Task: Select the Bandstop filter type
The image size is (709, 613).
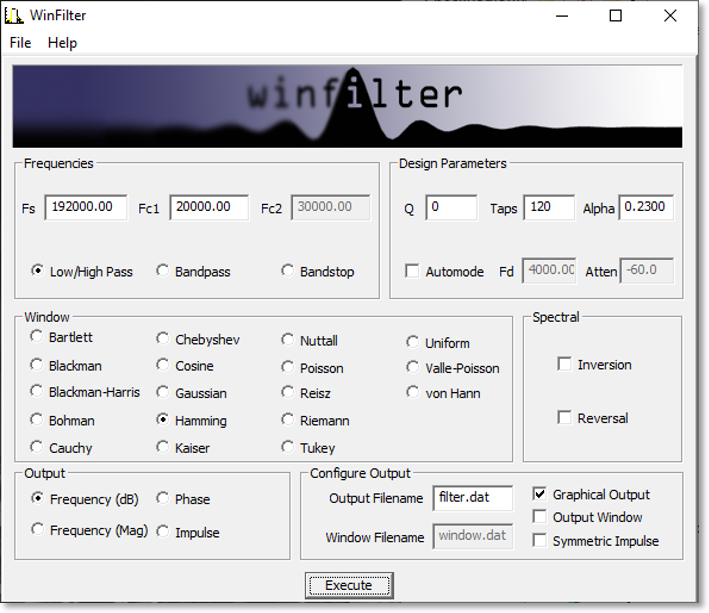Action: pyautogui.click(x=288, y=271)
